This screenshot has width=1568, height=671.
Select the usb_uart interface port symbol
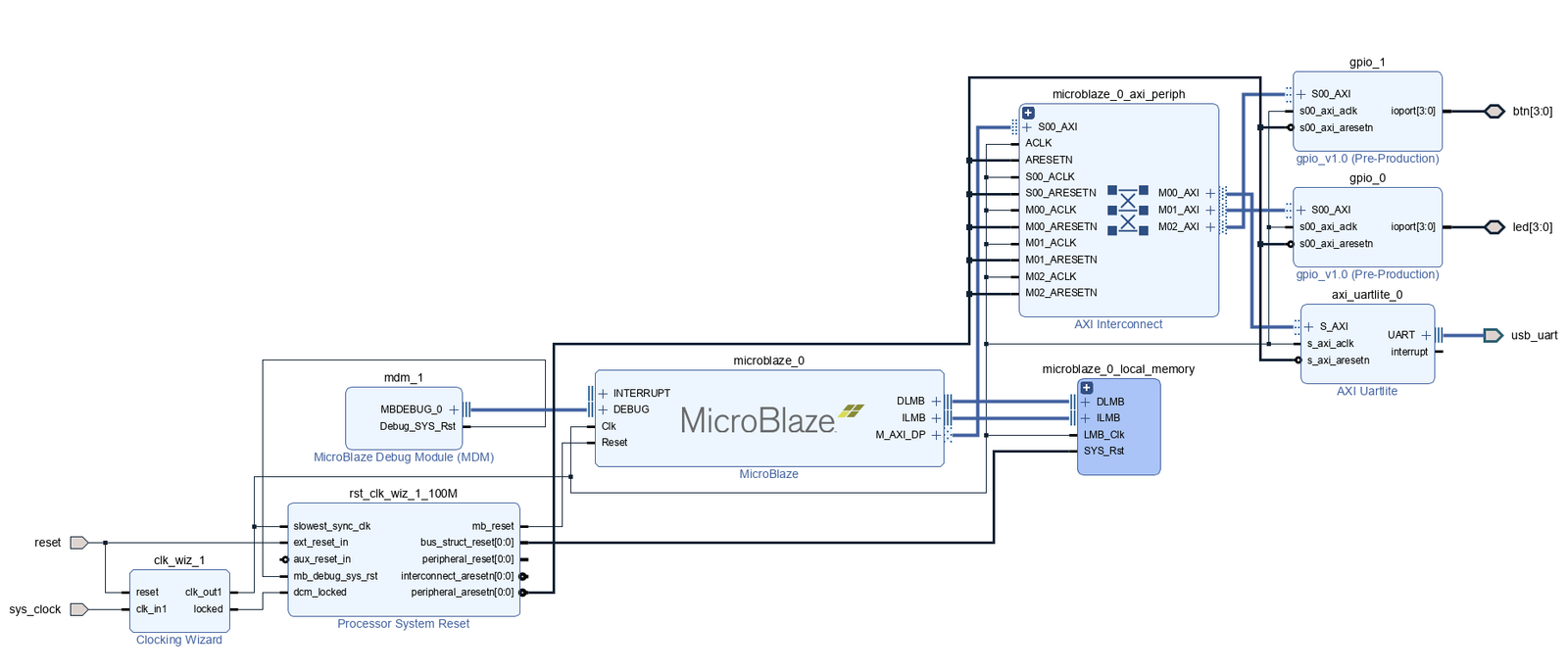pos(1493,335)
